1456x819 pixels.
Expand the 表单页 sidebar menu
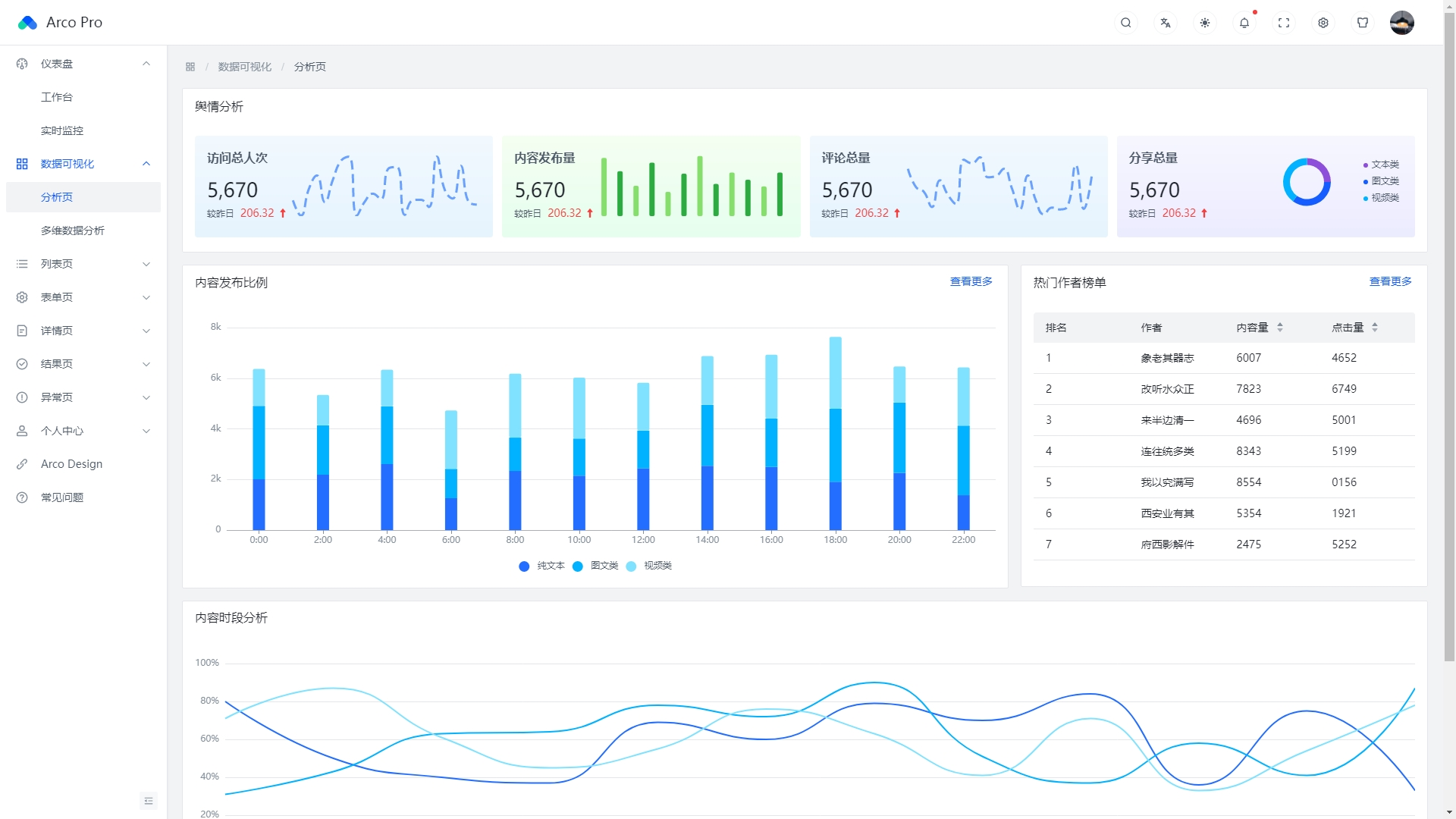coord(83,297)
